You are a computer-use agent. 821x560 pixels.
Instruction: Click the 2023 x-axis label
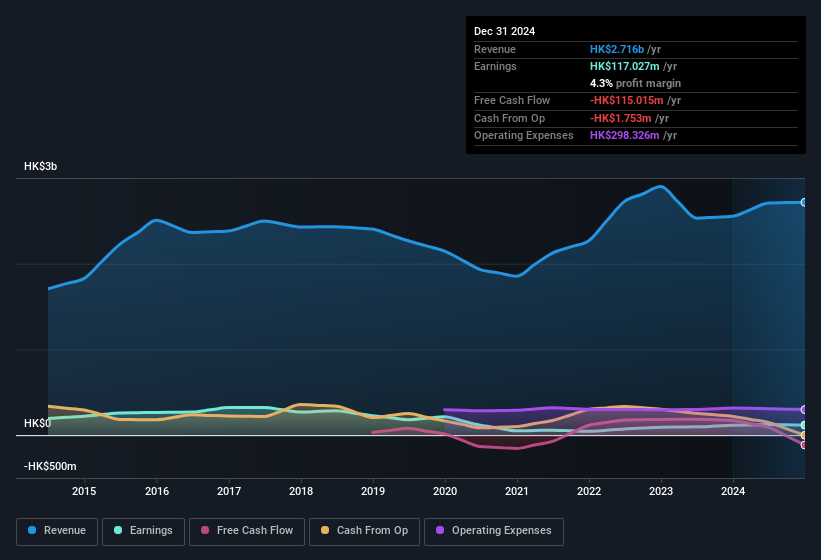[661, 491]
